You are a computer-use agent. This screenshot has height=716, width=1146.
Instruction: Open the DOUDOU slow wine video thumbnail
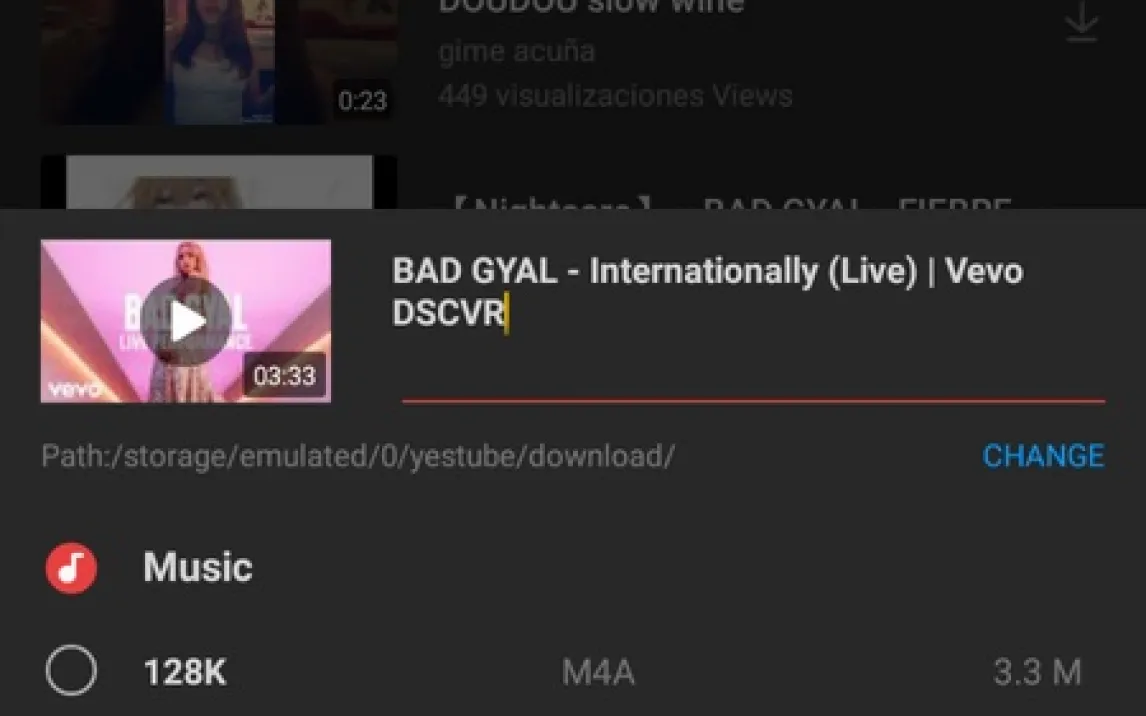pyautogui.click(x=219, y=61)
